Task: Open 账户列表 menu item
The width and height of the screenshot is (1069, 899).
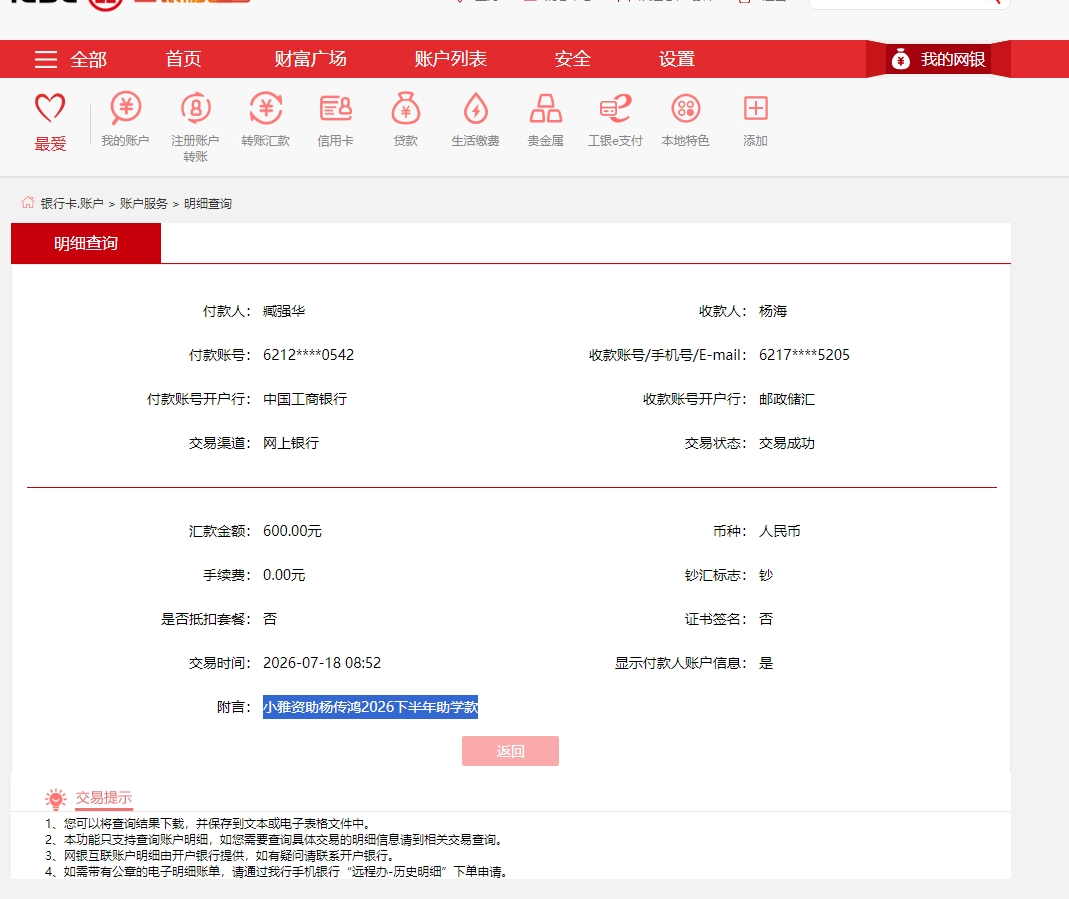Action: 451,59
